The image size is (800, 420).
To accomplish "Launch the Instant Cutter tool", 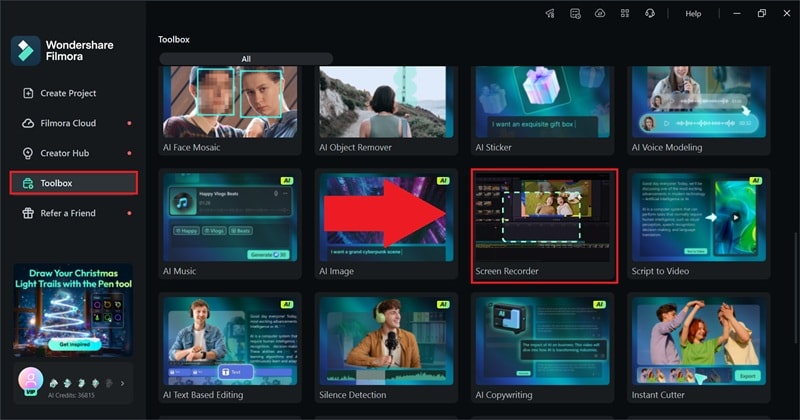I will coord(698,348).
